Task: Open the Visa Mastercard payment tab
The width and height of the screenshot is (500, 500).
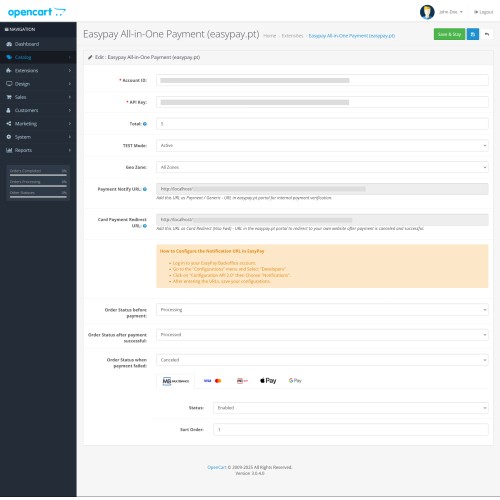Action: (213, 381)
